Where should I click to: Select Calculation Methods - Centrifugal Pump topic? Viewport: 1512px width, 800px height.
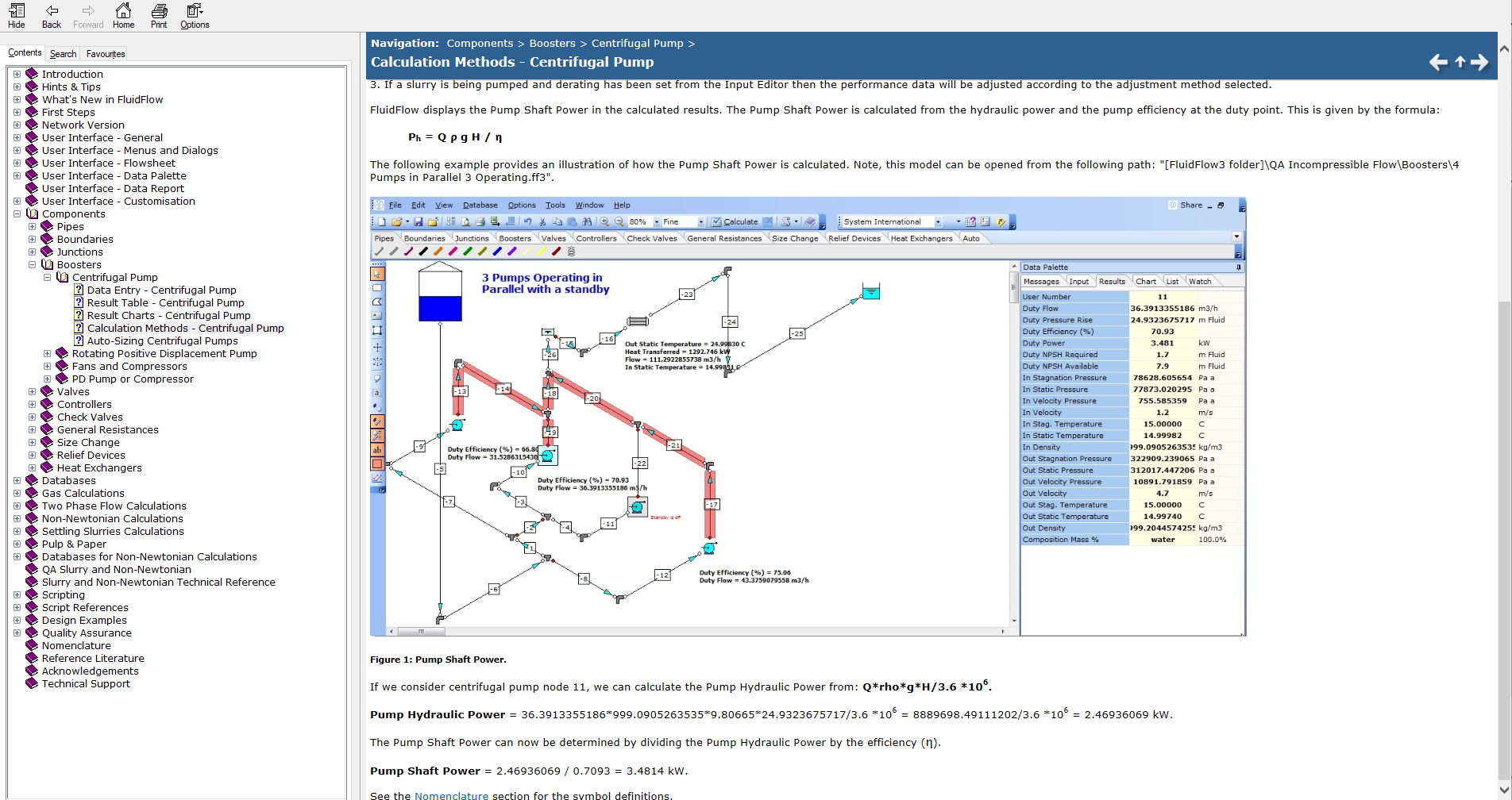point(186,329)
